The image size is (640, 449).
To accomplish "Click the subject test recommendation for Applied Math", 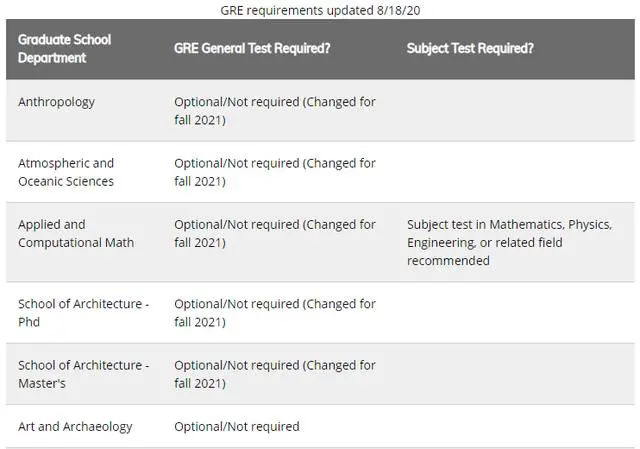I will (508, 242).
